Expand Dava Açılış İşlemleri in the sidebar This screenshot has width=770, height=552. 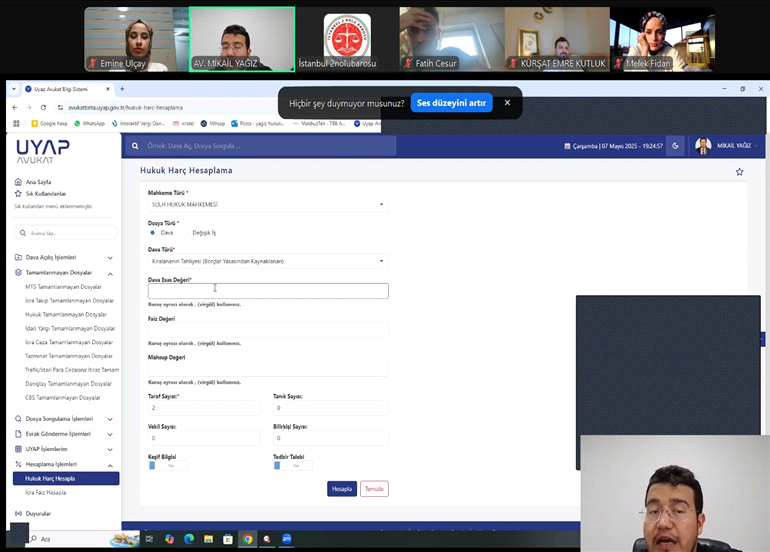[65, 257]
